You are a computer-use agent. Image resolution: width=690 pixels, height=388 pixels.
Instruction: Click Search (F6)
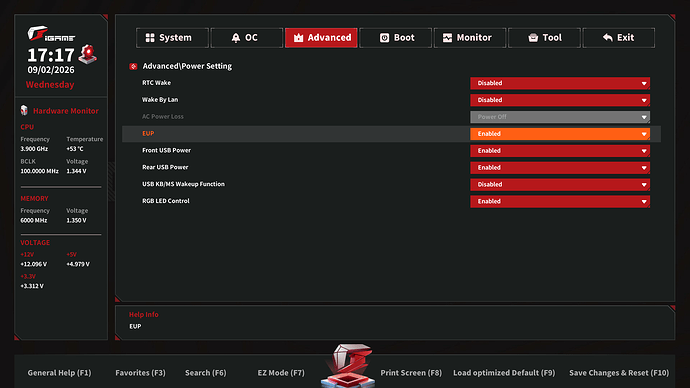pos(206,373)
